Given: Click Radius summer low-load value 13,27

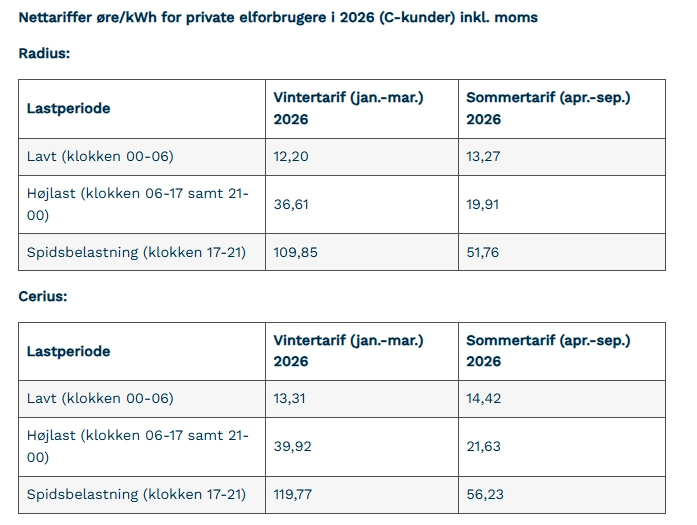Looking at the screenshot, I should 483,156.
